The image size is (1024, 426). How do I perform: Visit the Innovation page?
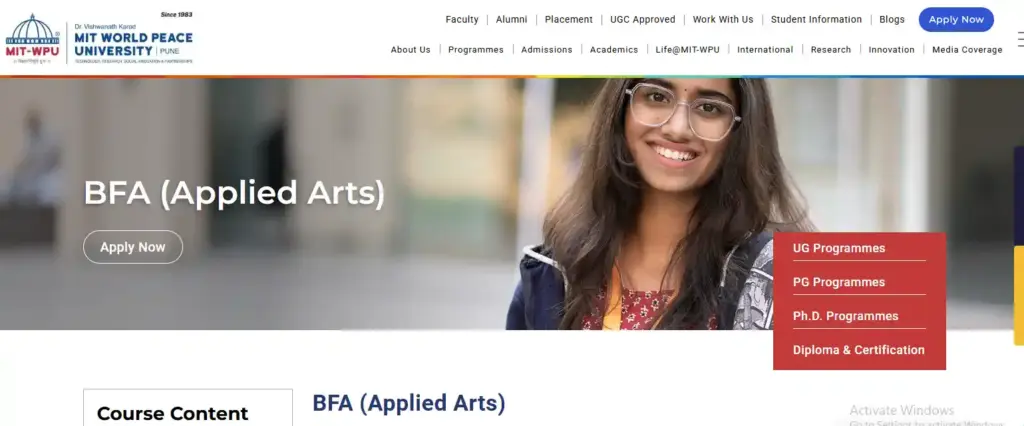(x=891, y=50)
